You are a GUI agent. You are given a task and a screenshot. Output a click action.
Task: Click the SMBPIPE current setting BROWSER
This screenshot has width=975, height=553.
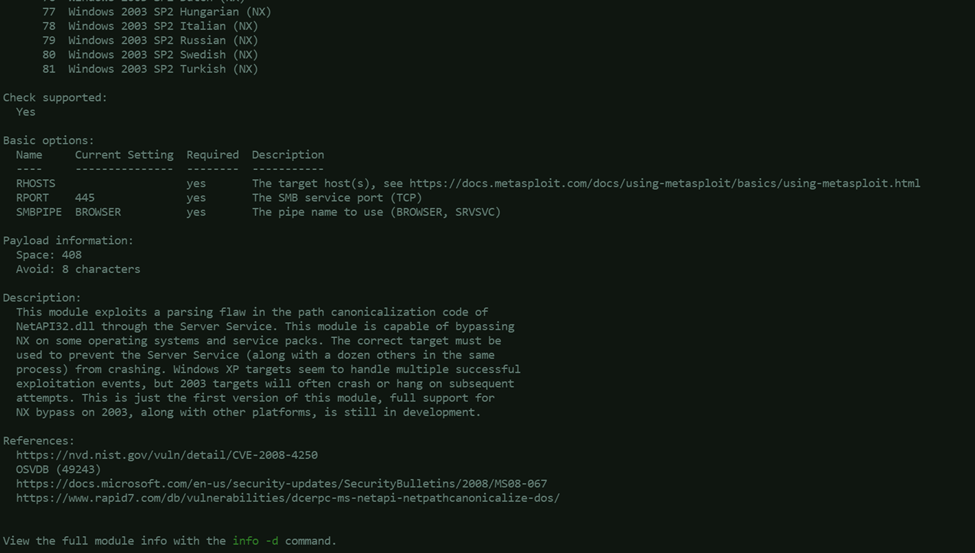[98, 212]
